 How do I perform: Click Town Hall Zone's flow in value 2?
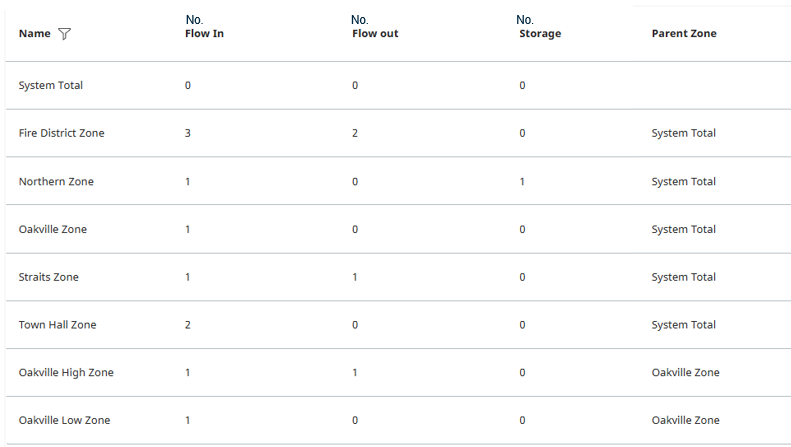pos(188,325)
